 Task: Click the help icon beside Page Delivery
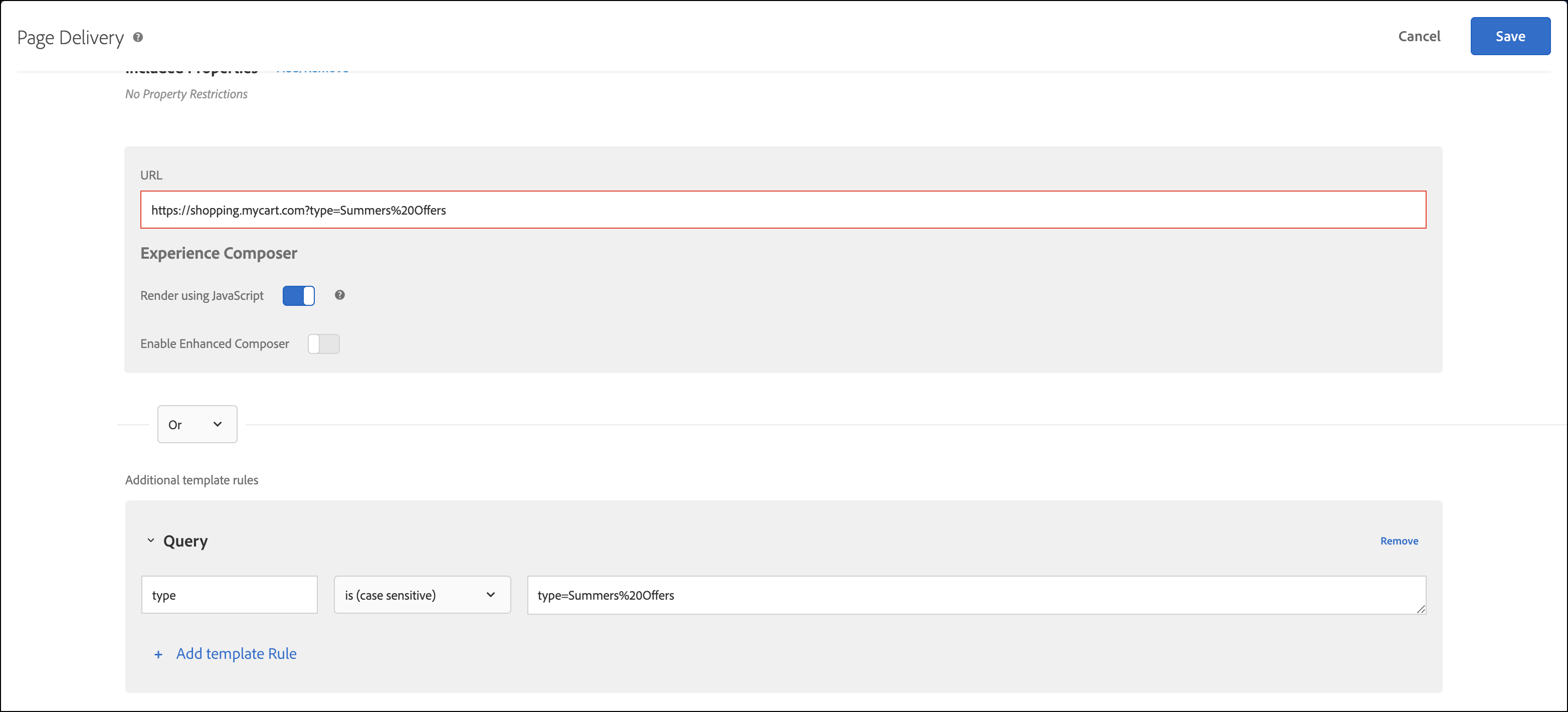click(x=138, y=37)
